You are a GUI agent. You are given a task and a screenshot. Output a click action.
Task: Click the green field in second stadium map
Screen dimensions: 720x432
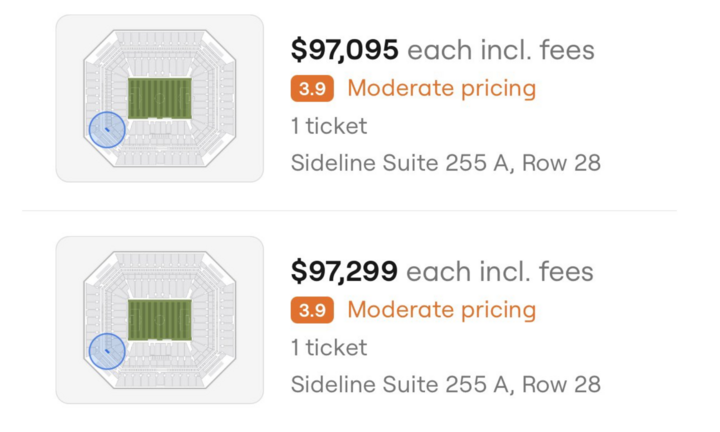click(x=160, y=320)
